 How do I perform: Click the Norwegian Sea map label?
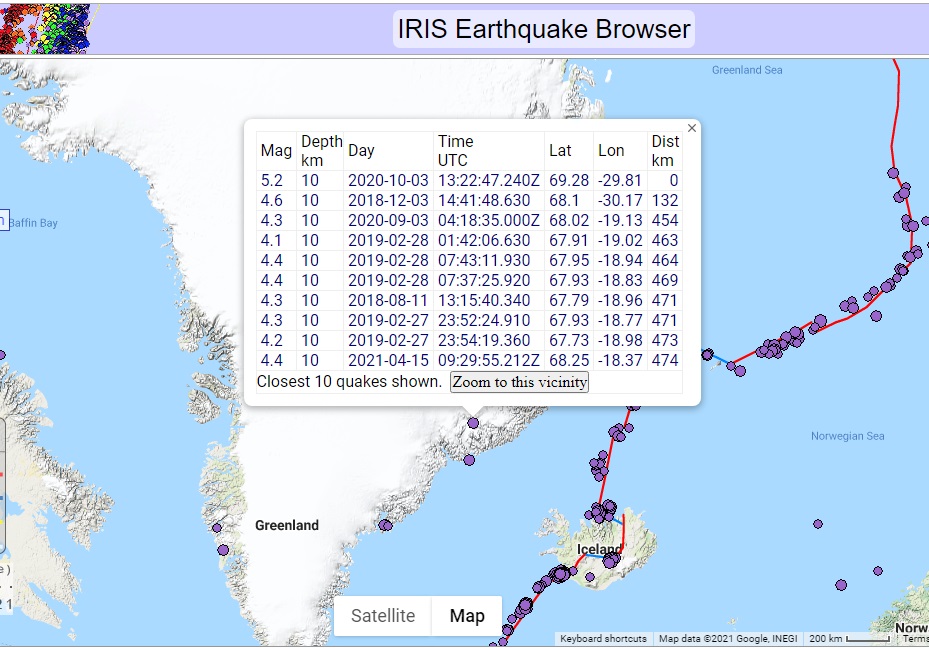[x=847, y=436]
